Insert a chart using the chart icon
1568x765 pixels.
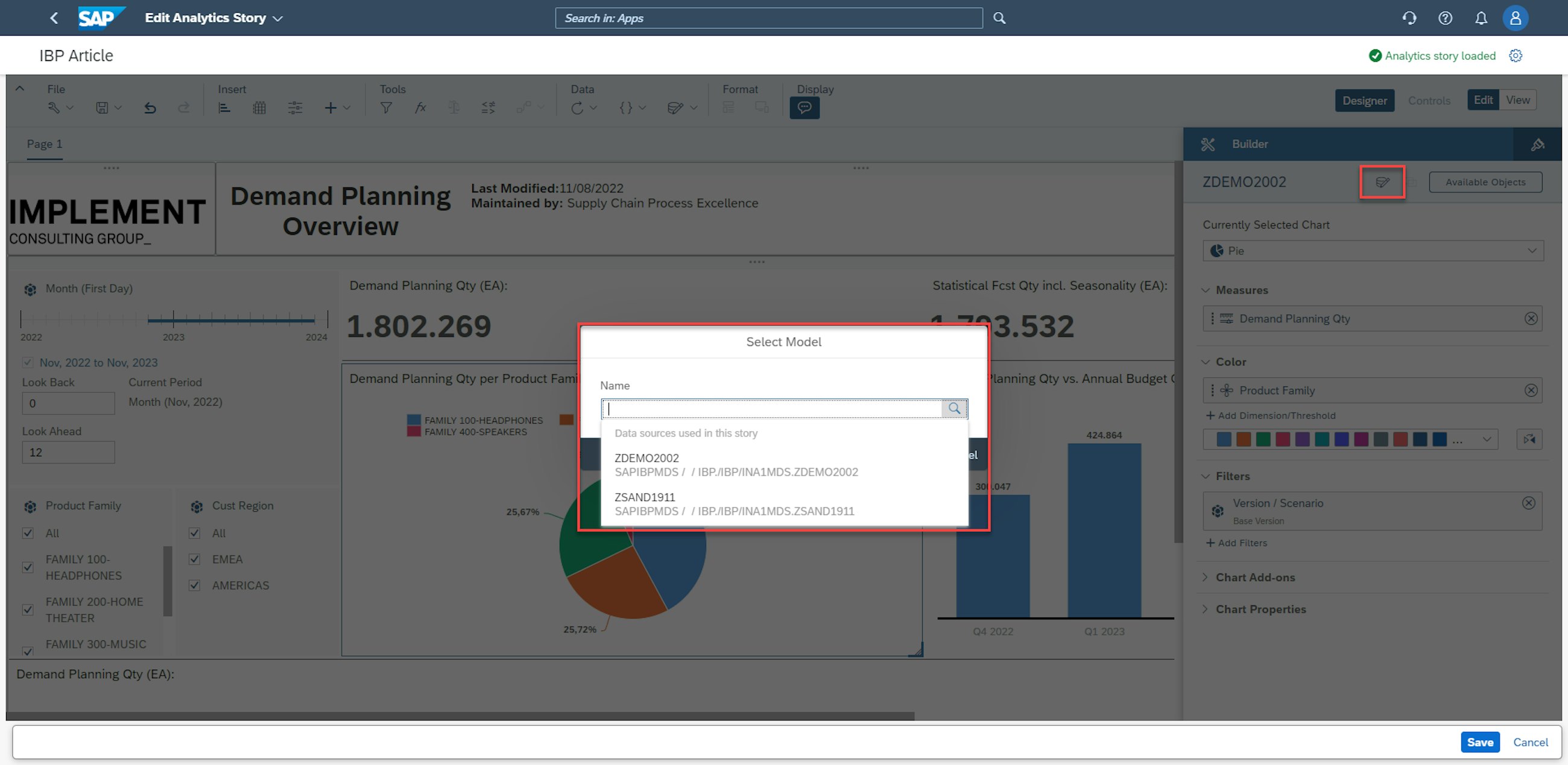point(224,107)
